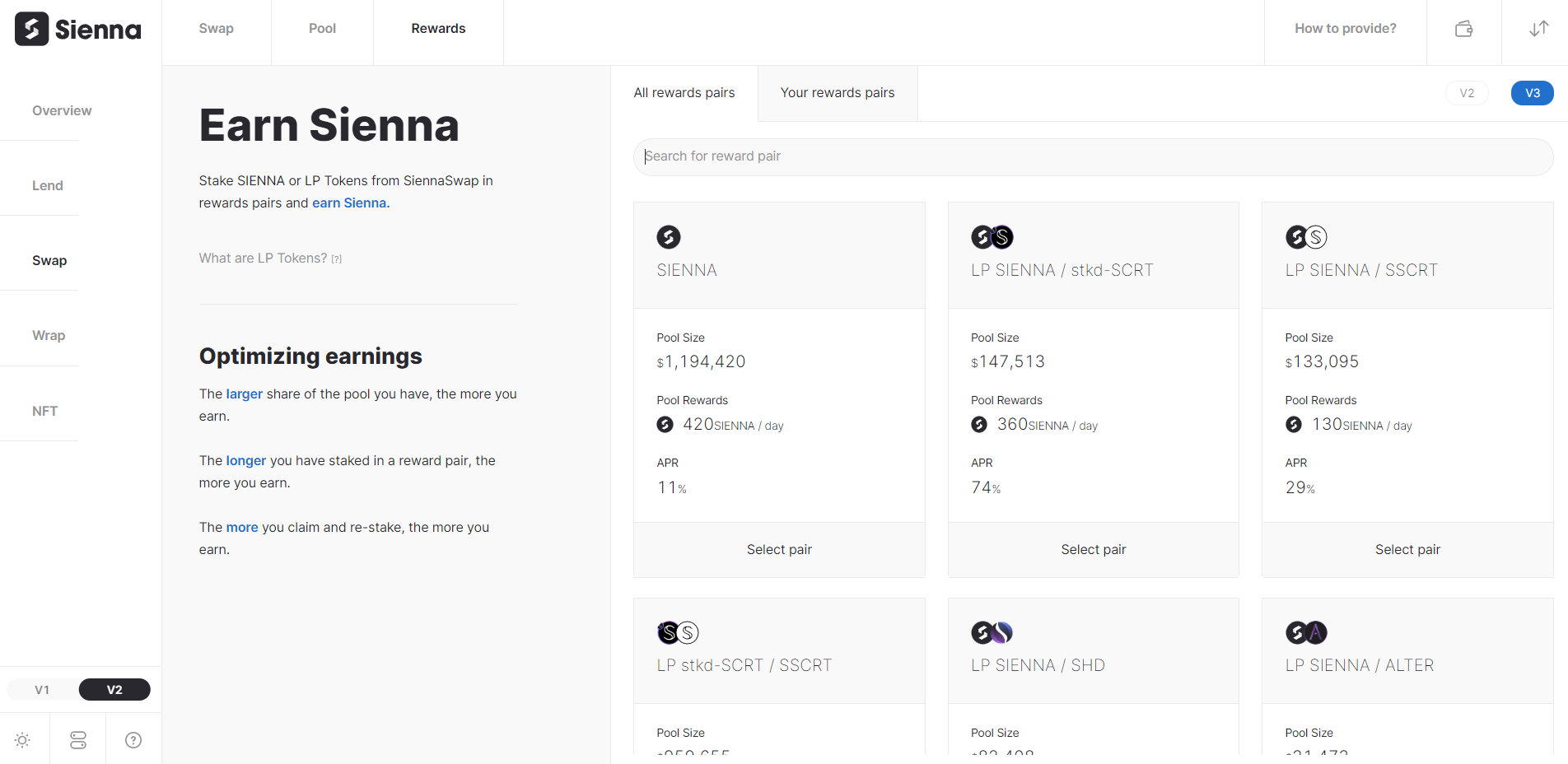Viewport: 1568px width, 764px height.
Task: Focus the Search for reward pair field
Action: tap(1093, 156)
